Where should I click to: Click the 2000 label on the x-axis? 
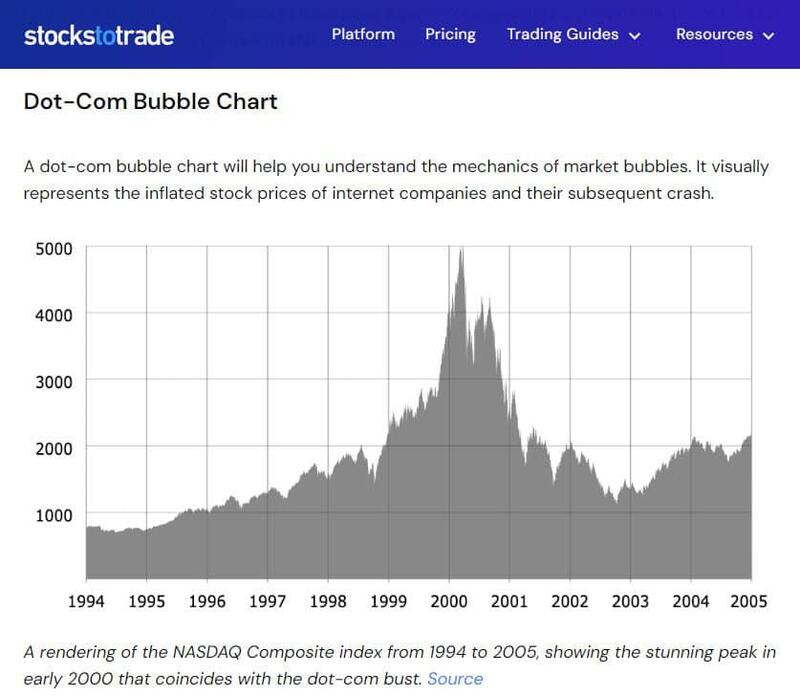pos(448,601)
